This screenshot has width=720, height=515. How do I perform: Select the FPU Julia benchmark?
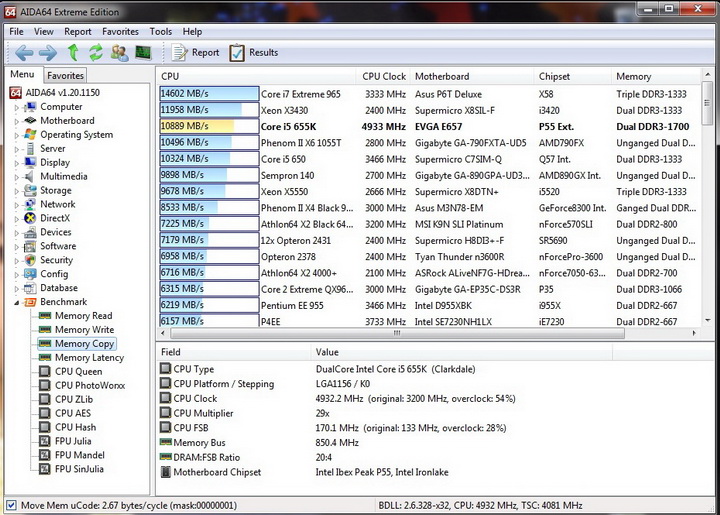click(73, 441)
